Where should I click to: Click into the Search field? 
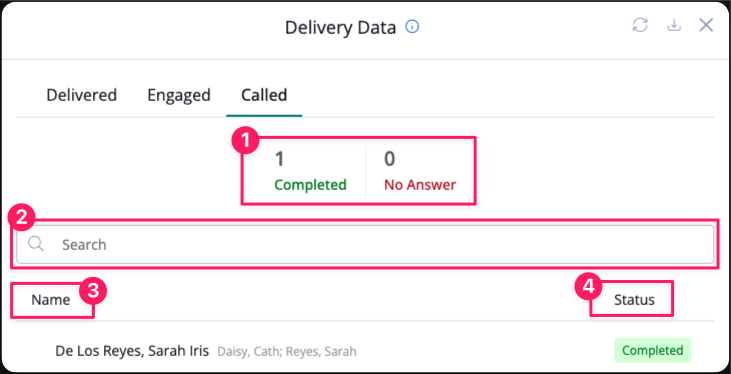(x=365, y=244)
